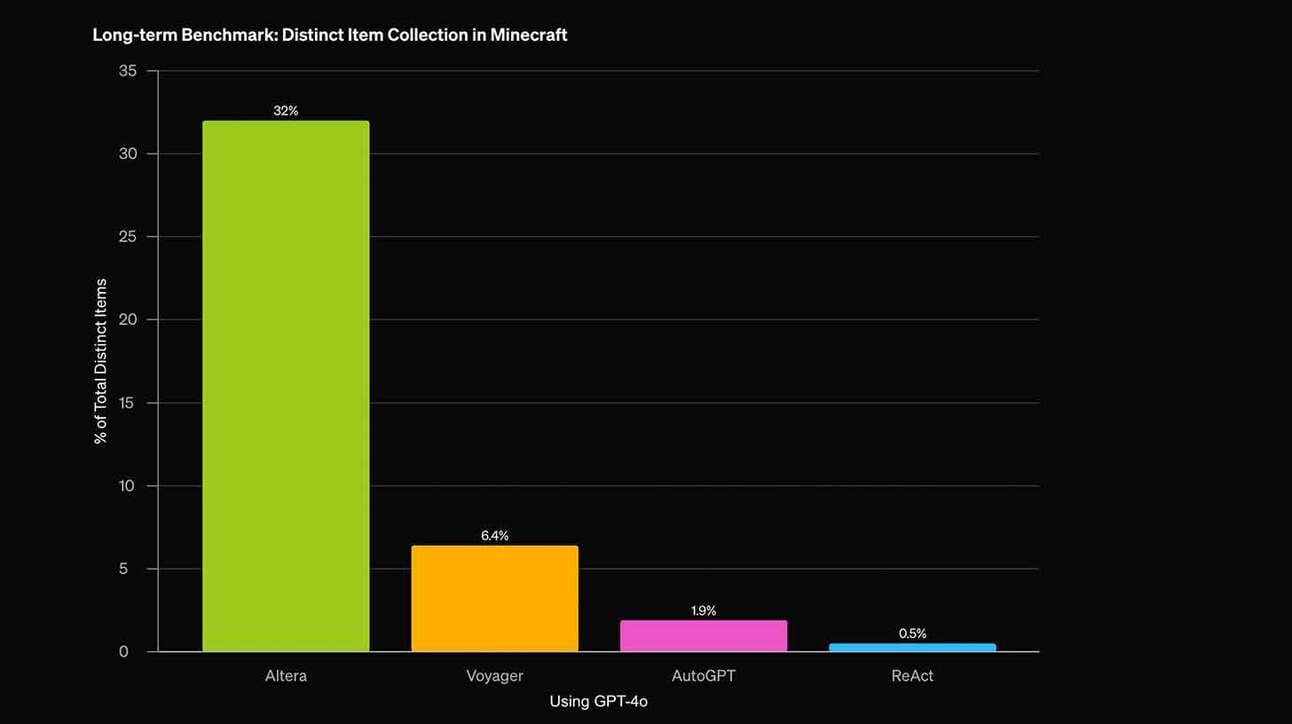Image resolution: width=1292 pixels, height=724 pixels.
Task: Click the orange Voyager bar
Action: (495, 599)
